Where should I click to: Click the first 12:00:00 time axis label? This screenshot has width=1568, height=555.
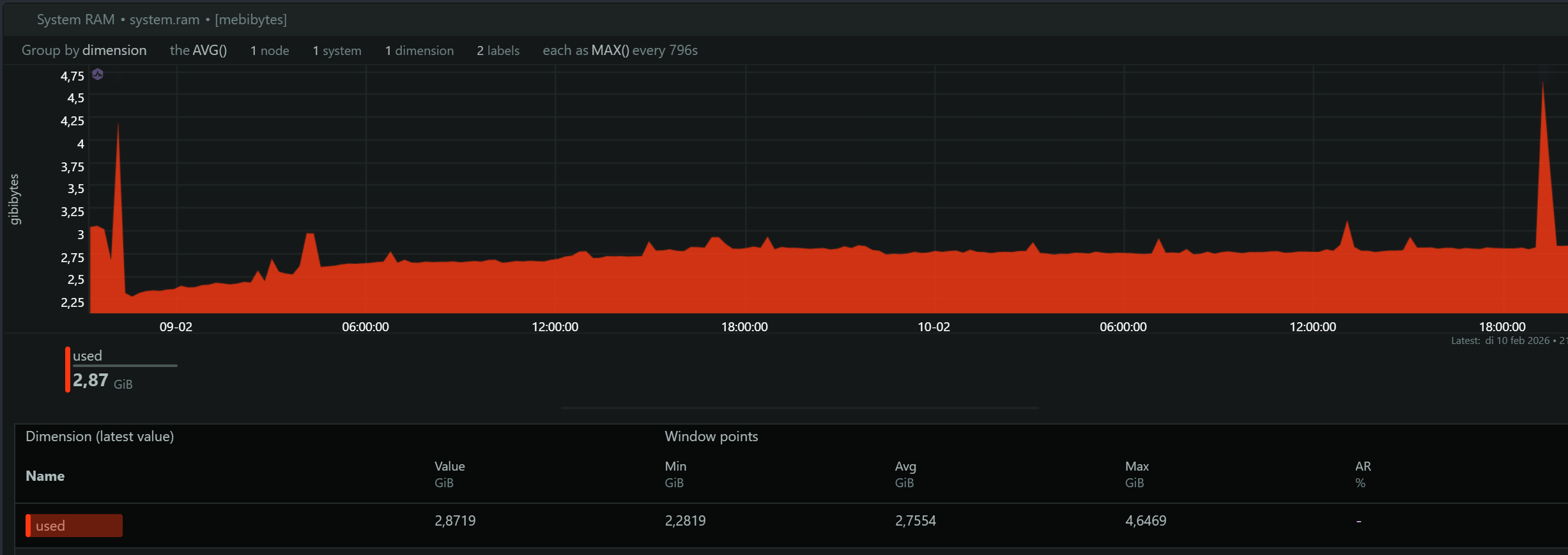click(555, 327)
